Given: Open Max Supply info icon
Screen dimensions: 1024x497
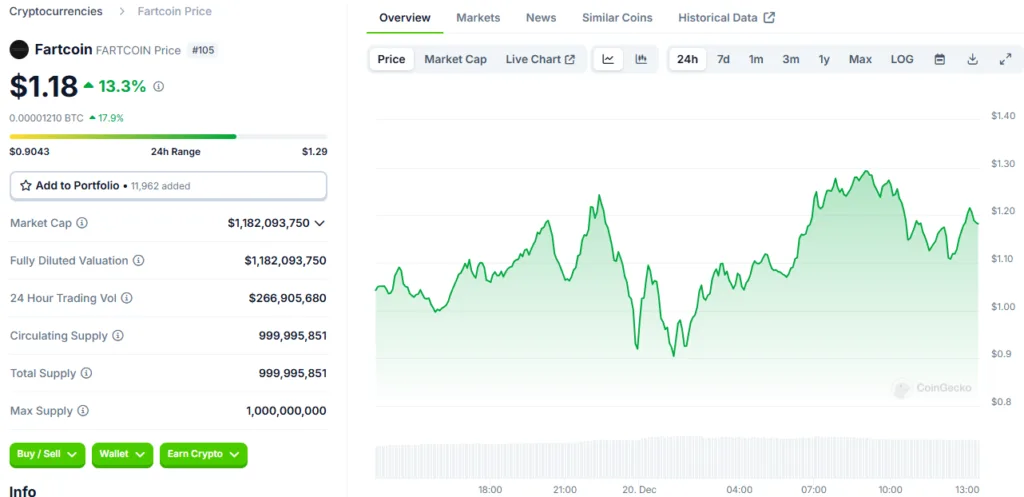Looking at the screenshot, I should pyautogui.click(x=83, y=411).
